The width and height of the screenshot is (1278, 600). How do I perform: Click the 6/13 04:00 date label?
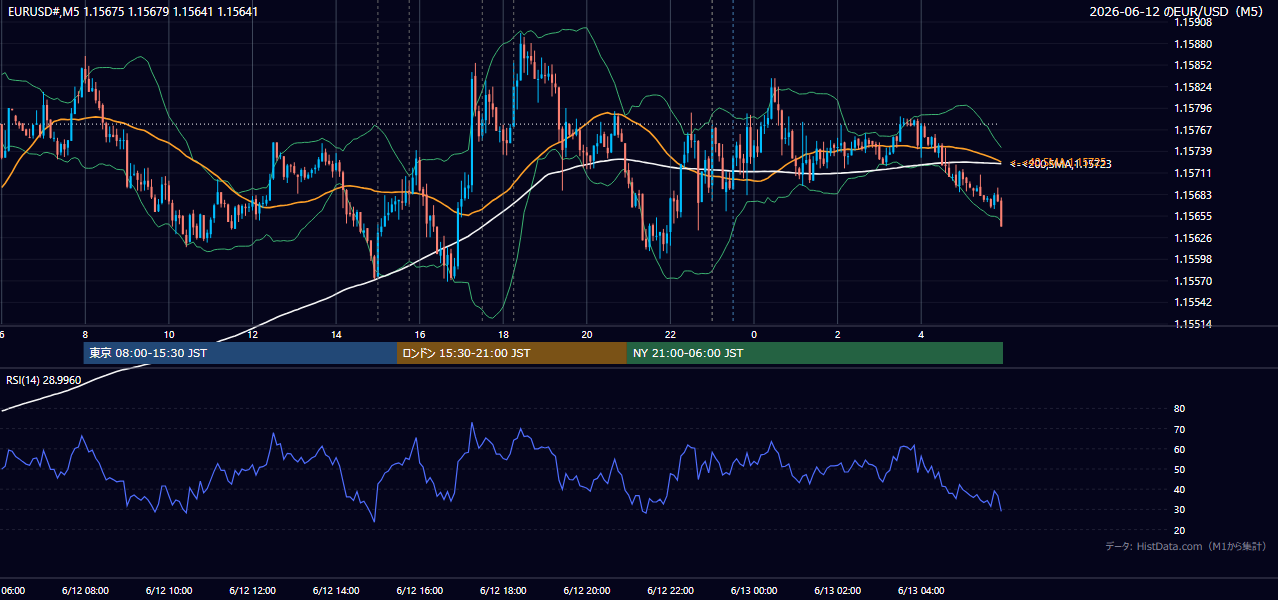coord(922,591)
